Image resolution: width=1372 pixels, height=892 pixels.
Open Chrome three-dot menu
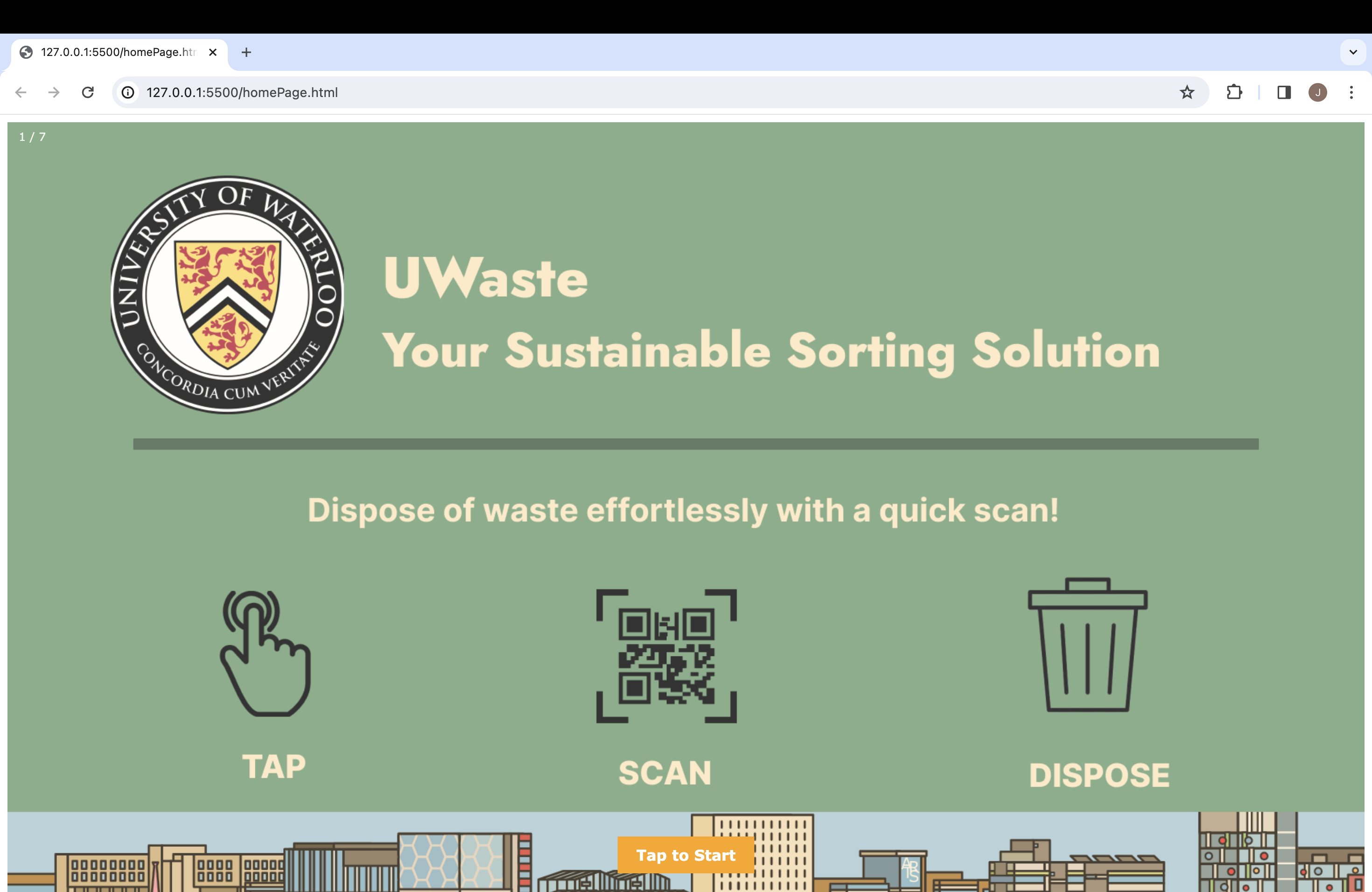[1351, 92]
